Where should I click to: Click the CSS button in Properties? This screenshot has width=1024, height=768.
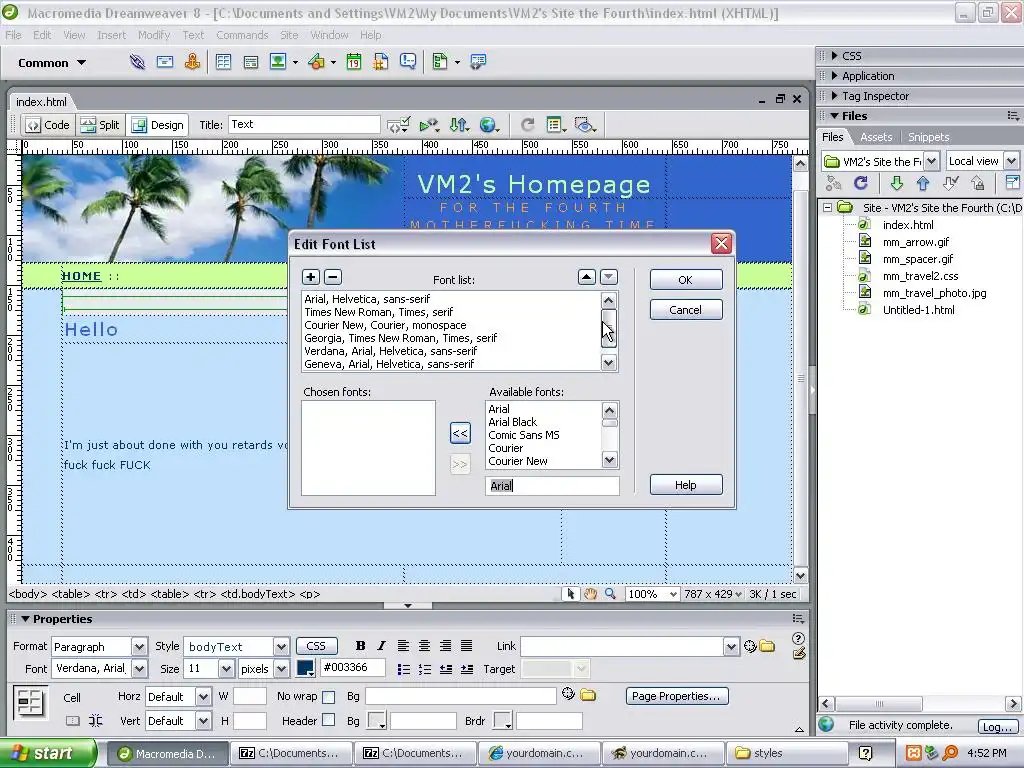316,646
